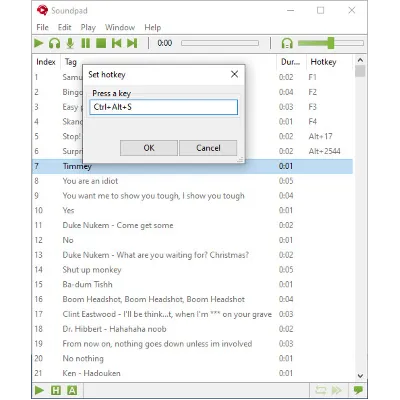Viewport: 400px width, 400px height.
Task: Click the scroll down arrow of list
Action: [360, 376]
